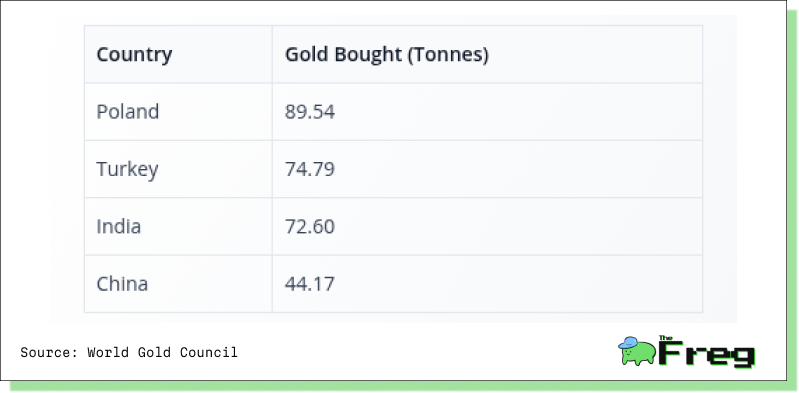Click the small 'The' above Freg logo
The width and height of the screenshot is (799, 393).
pyautogui.click(x=665, y=337)
